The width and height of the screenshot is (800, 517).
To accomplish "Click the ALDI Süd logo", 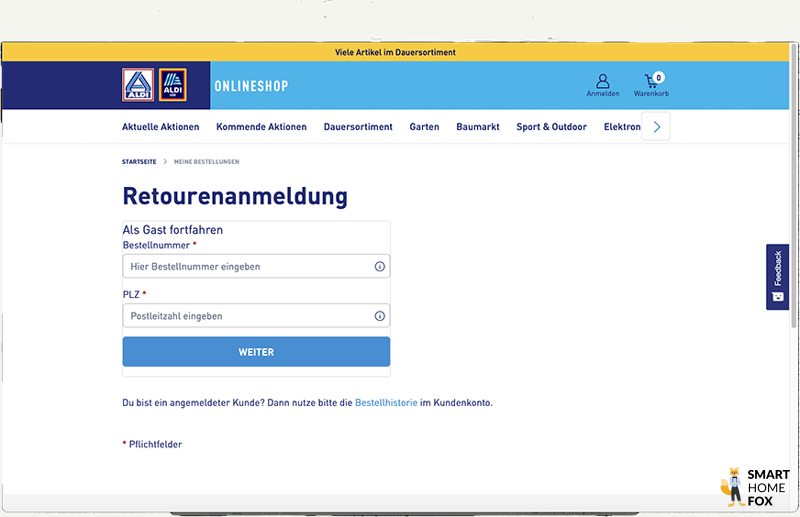I will 173,85.
